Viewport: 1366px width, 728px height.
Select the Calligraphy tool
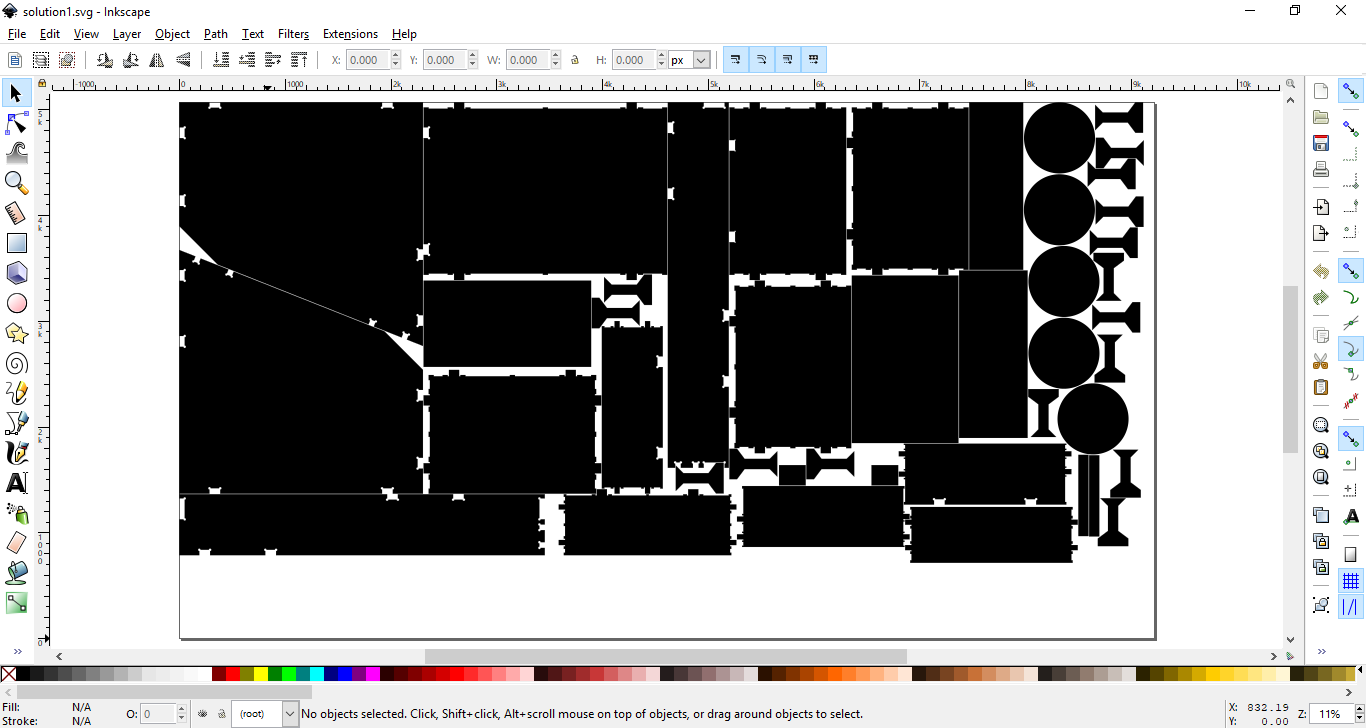click(x=16, y=453)
